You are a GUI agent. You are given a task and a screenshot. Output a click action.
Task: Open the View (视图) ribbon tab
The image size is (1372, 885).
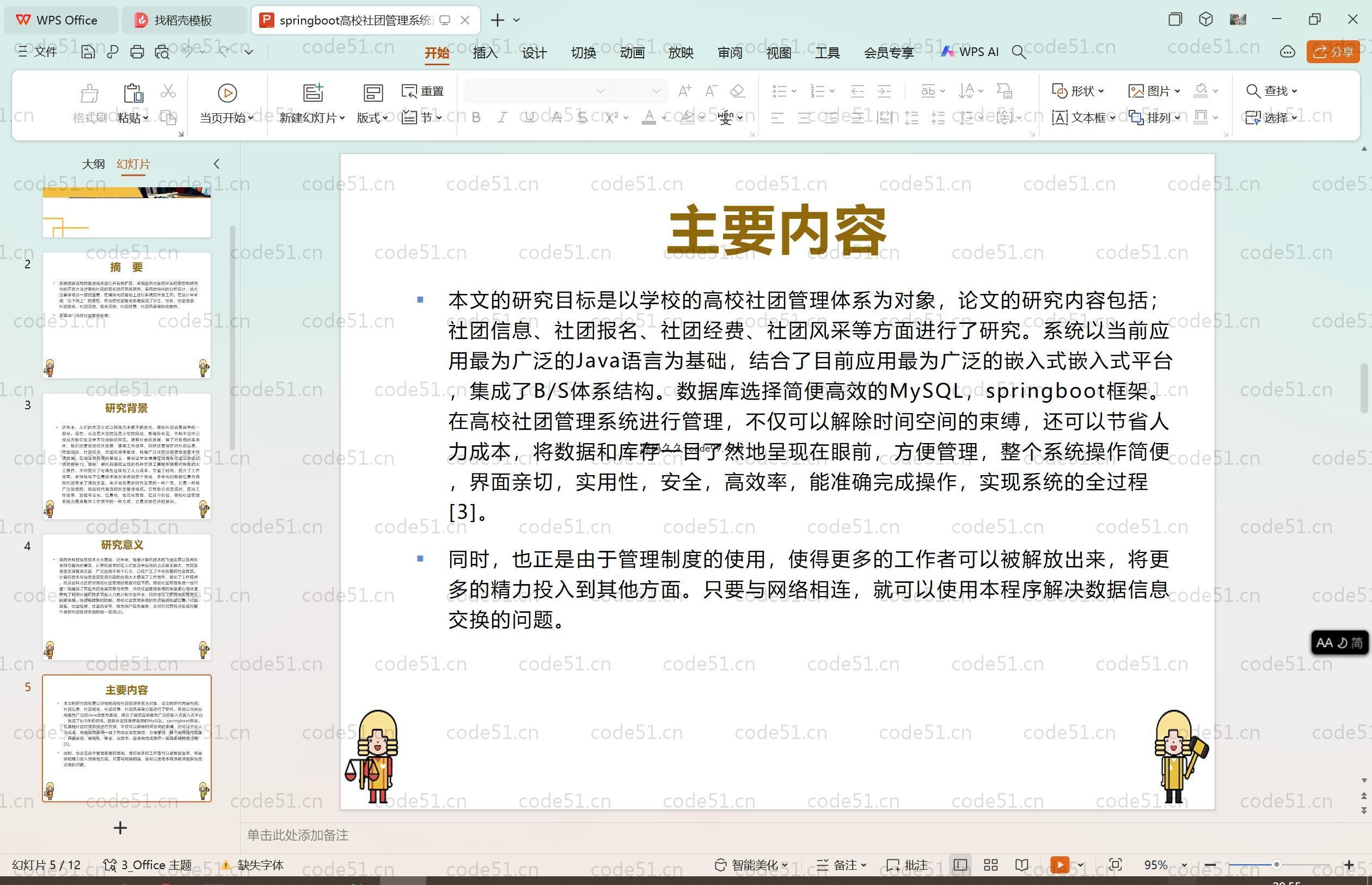779,53
